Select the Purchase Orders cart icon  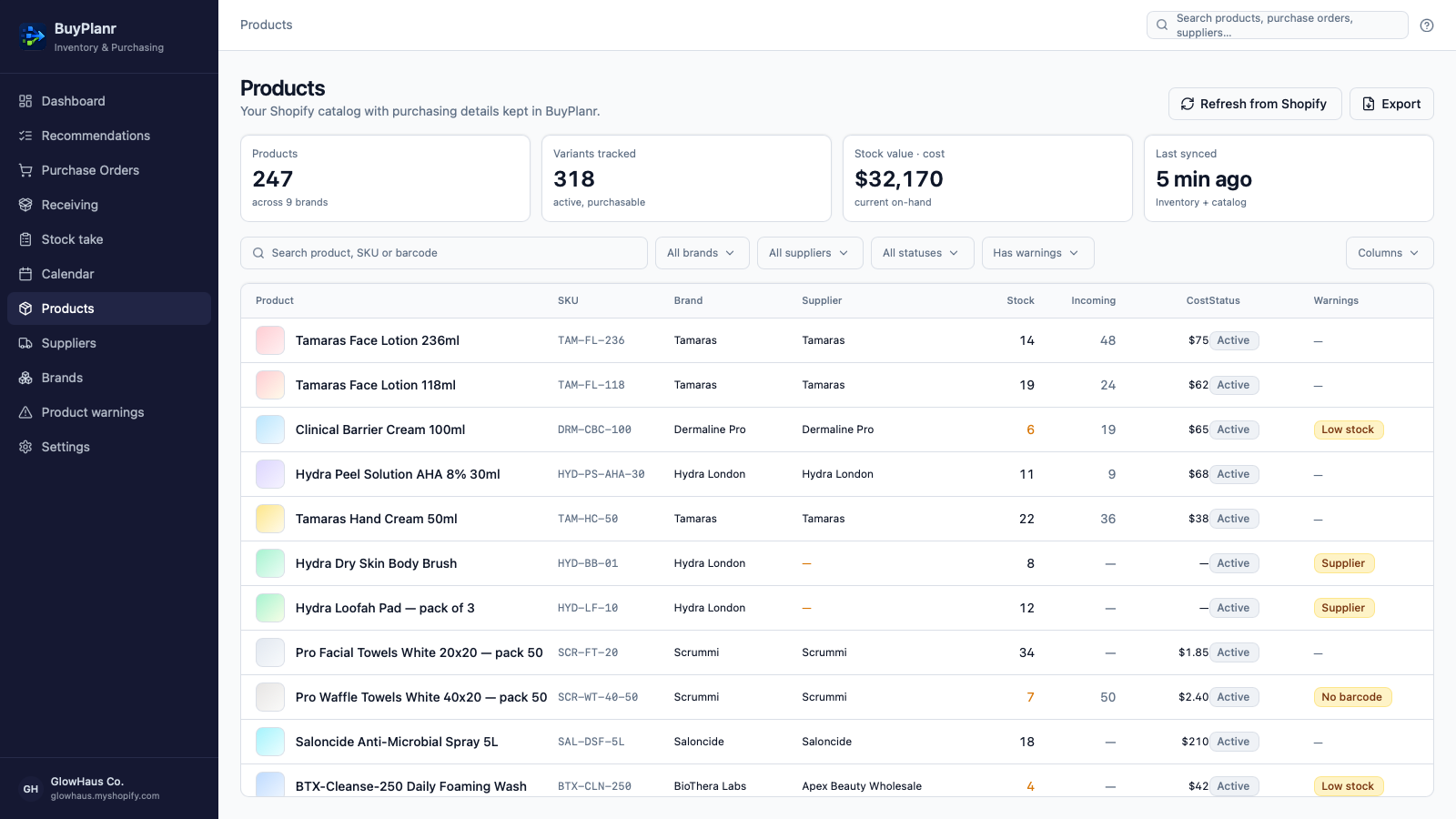25,170
